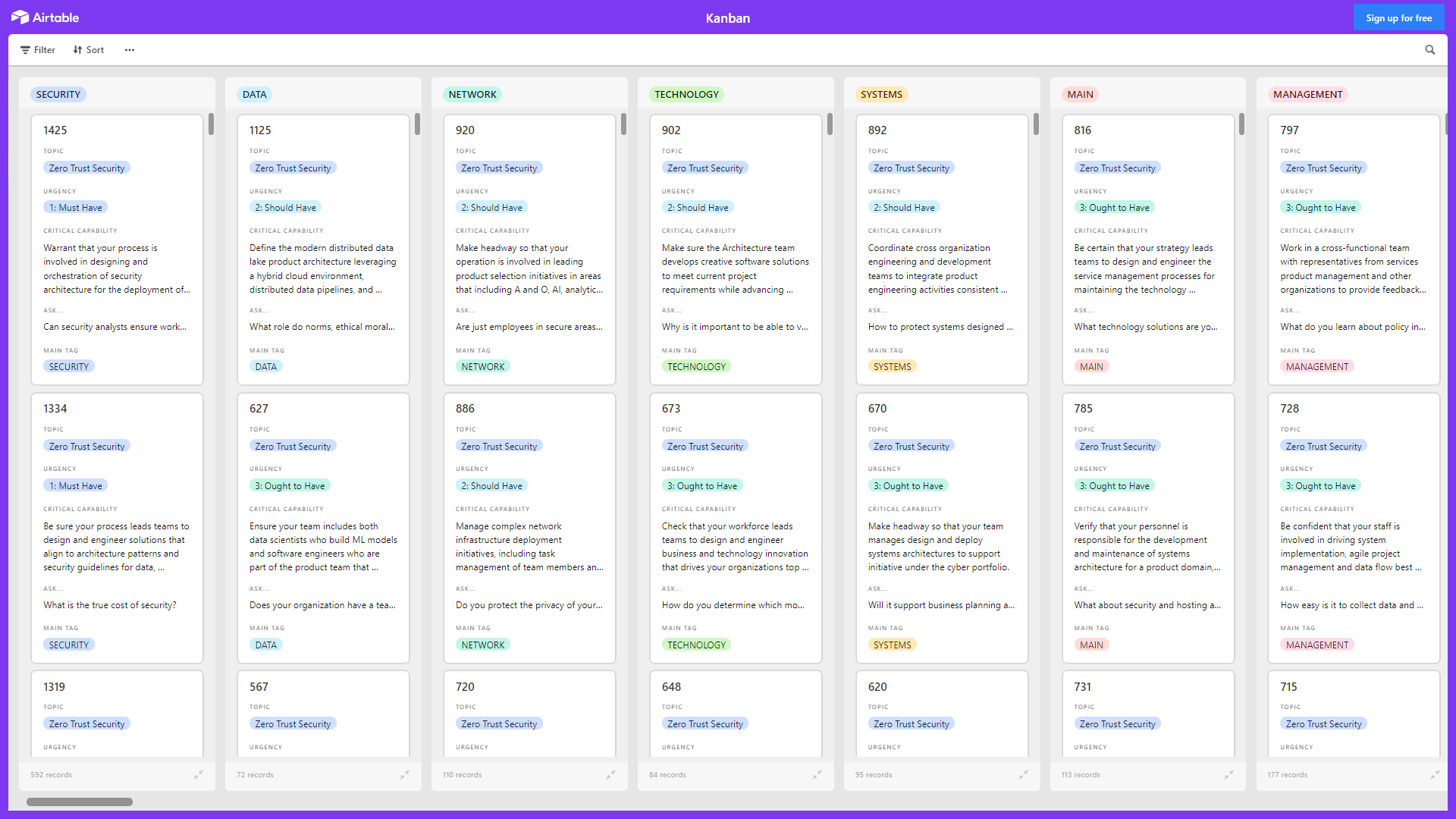Click '113 records' count in MAIN footer

pos(1081,775)
